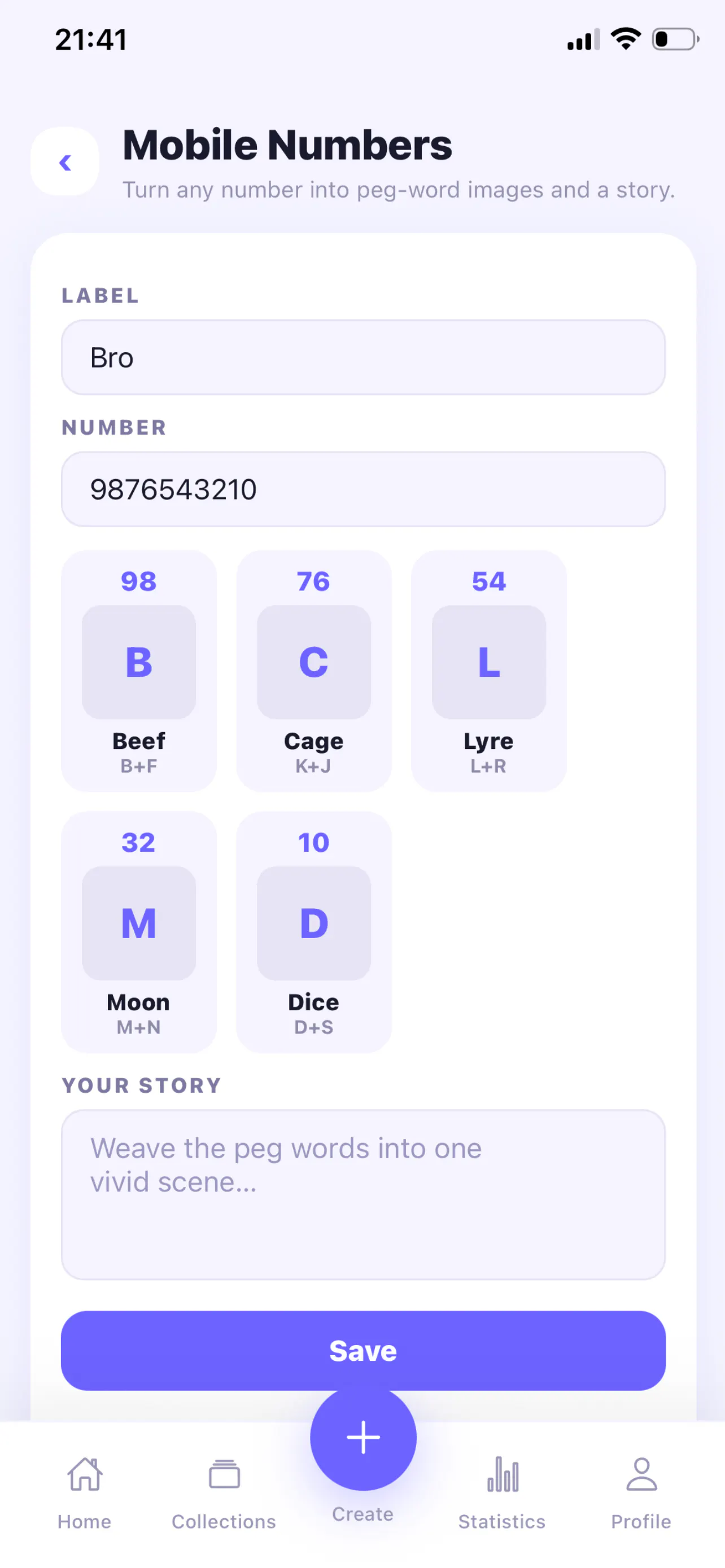725x1568 pixels.
Task: Click the Save button
Action: pyautogui.click(x=364, y=1350)
